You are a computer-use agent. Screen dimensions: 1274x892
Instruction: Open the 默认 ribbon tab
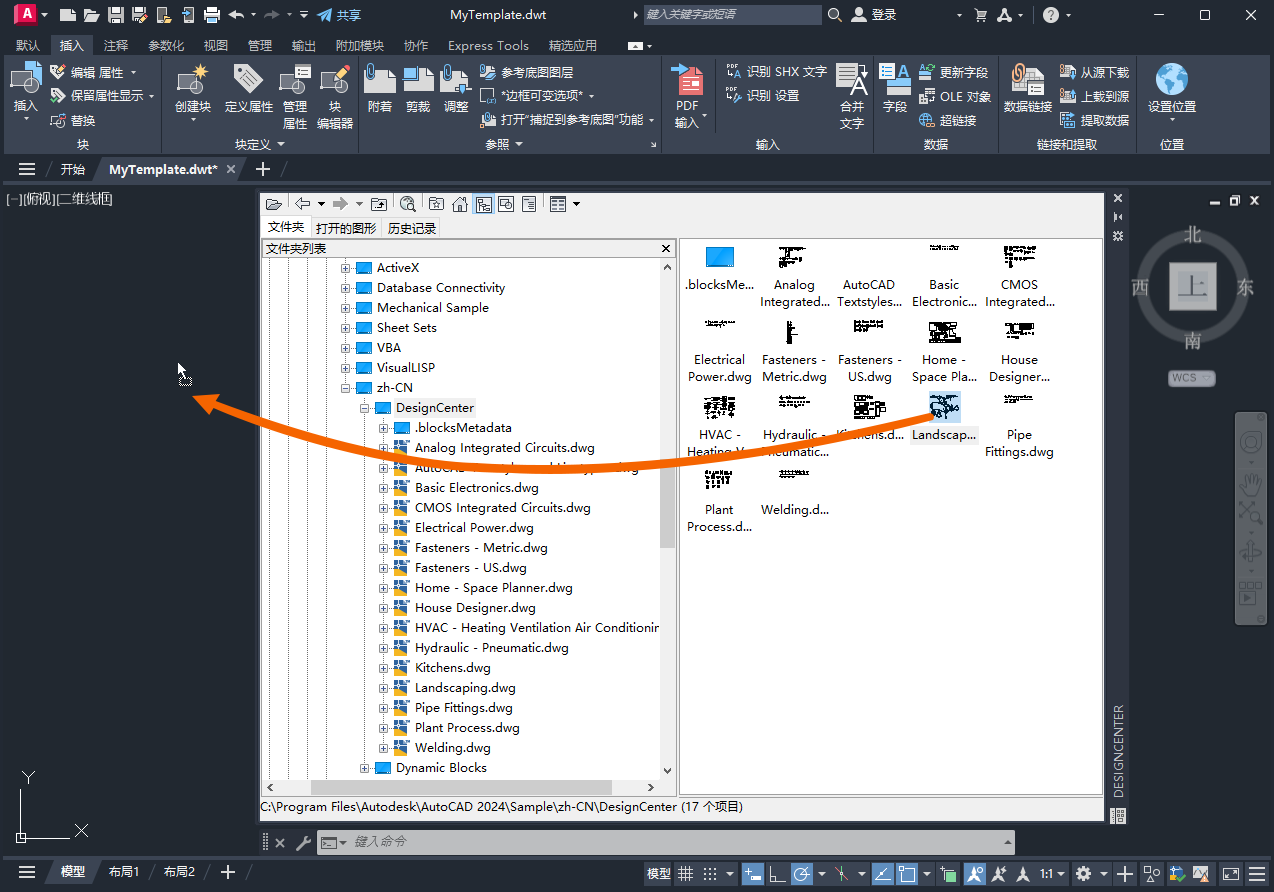[29, 45]
